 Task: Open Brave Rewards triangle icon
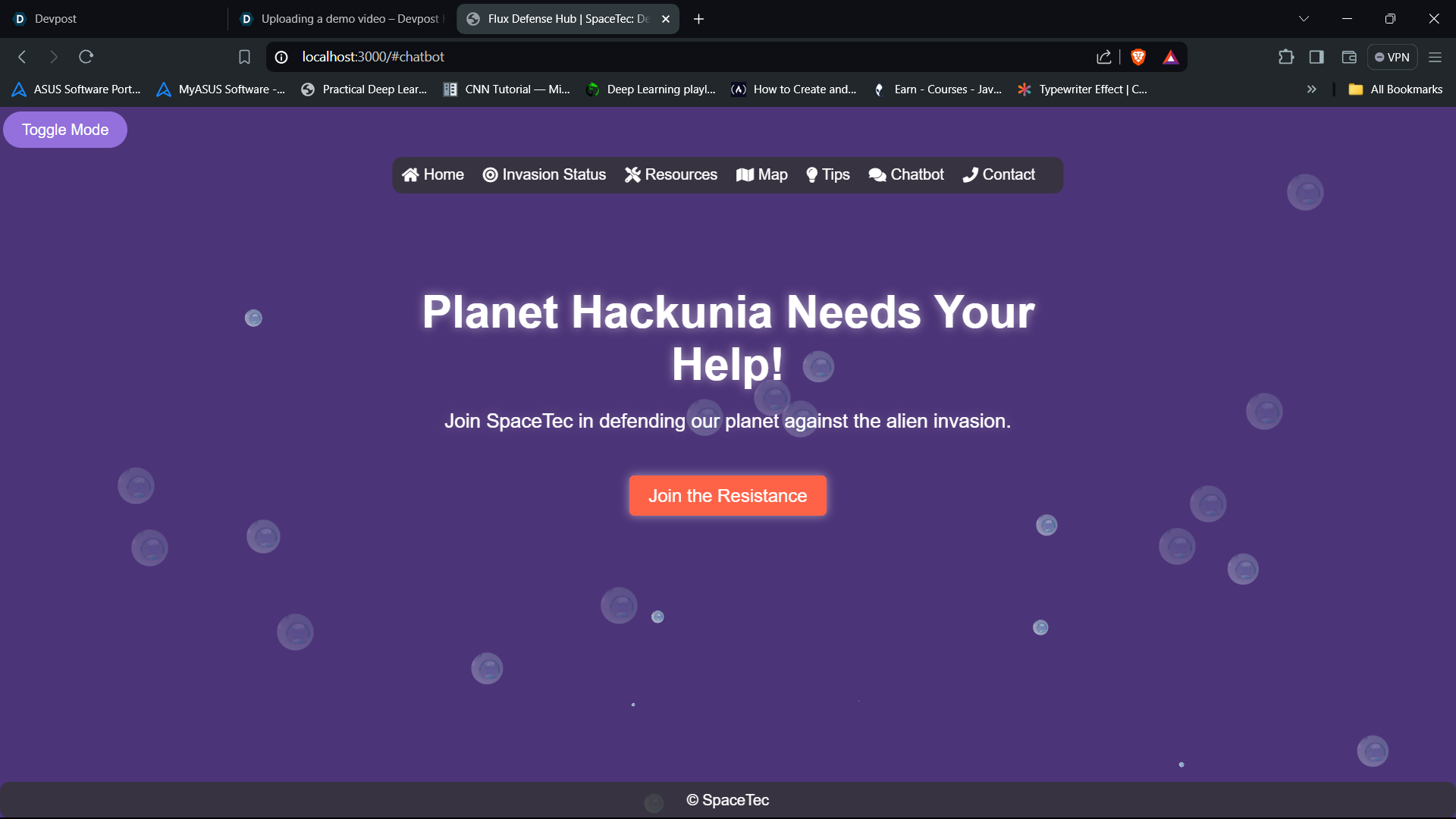pyautogui.click(x=1171, y=57)
